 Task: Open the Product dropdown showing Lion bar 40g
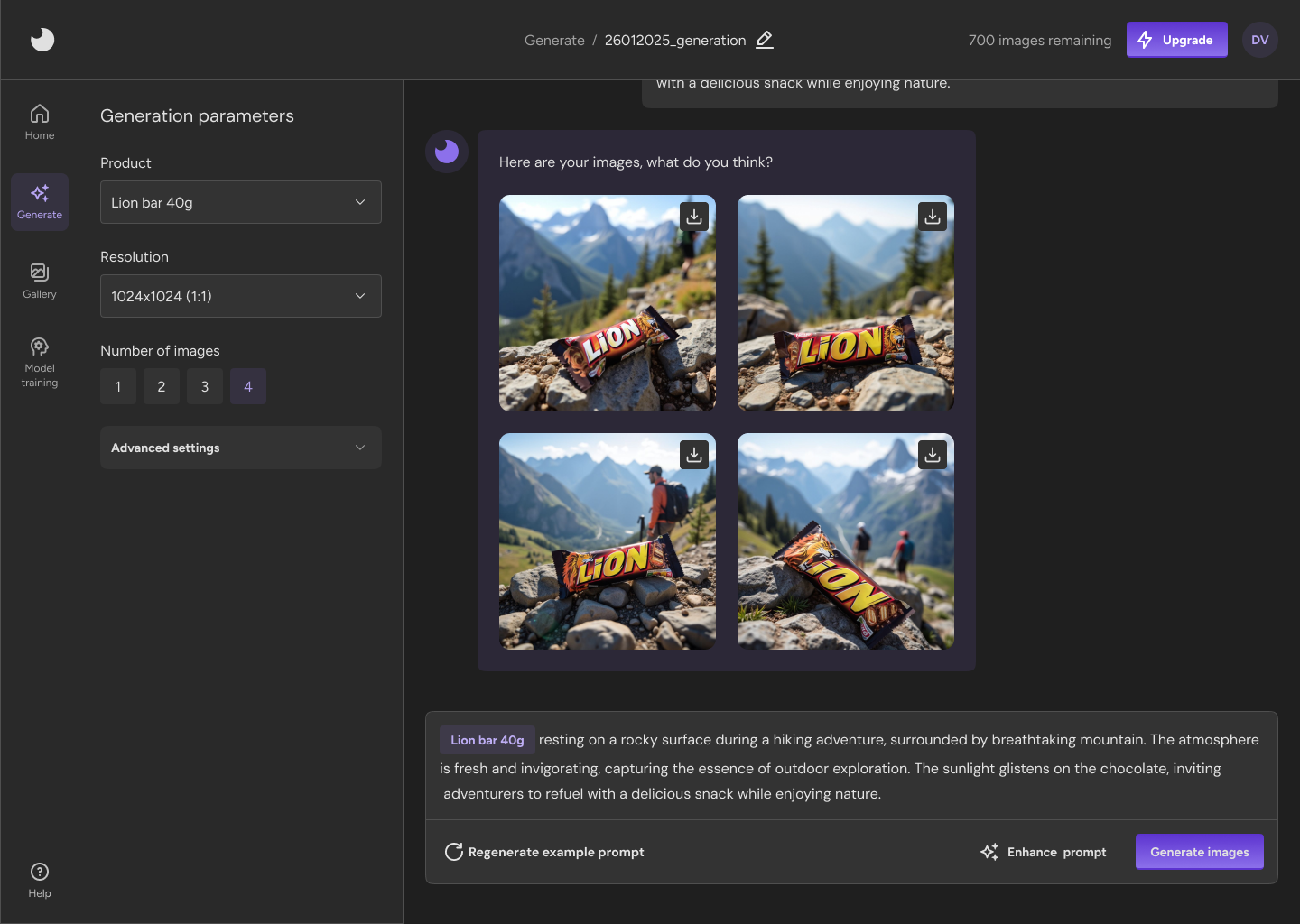click(x=241, y=202)
